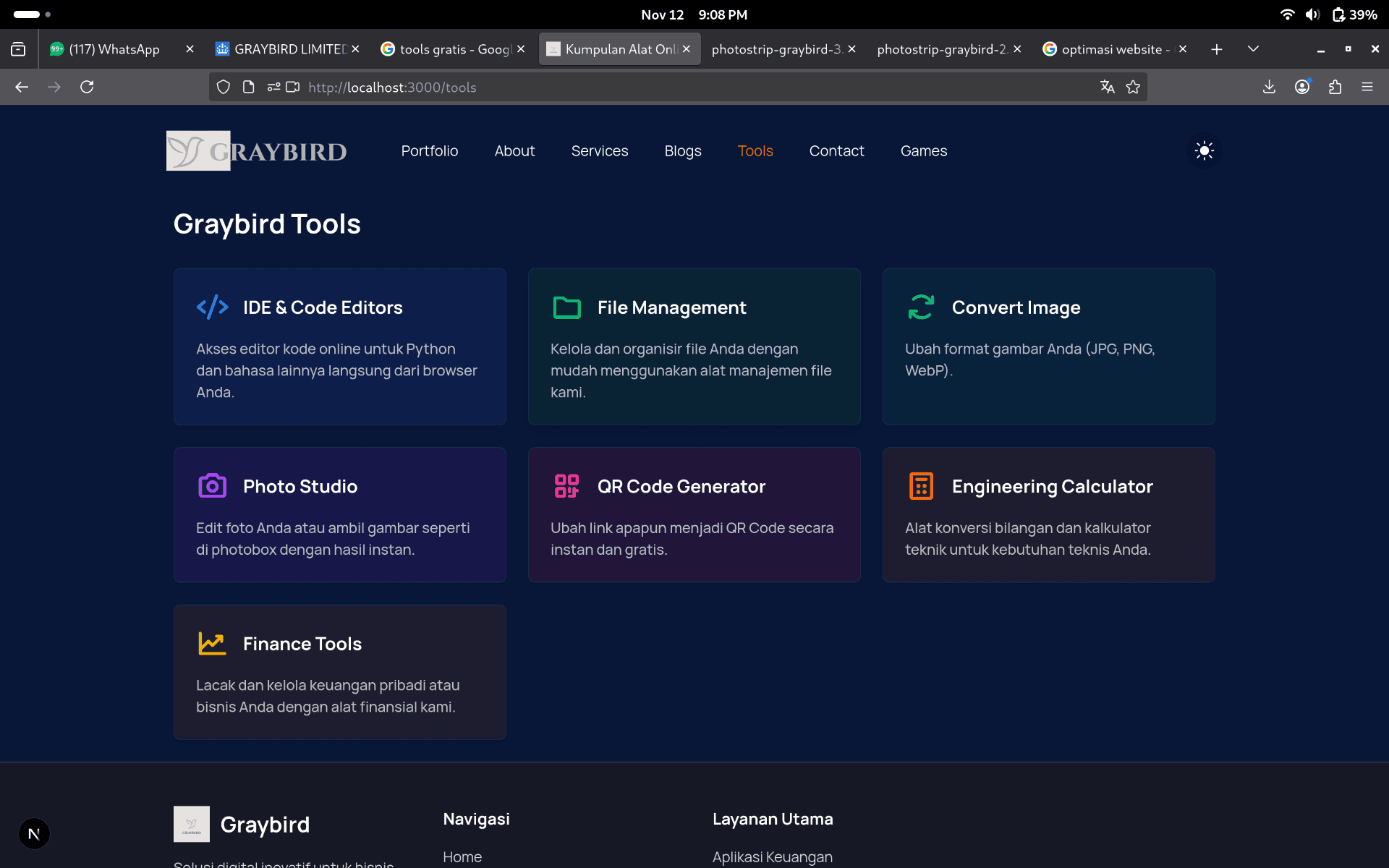Click the IDE & Code Editors code icon
This screenshot has width=1389, height=868.
pos(212,307)
